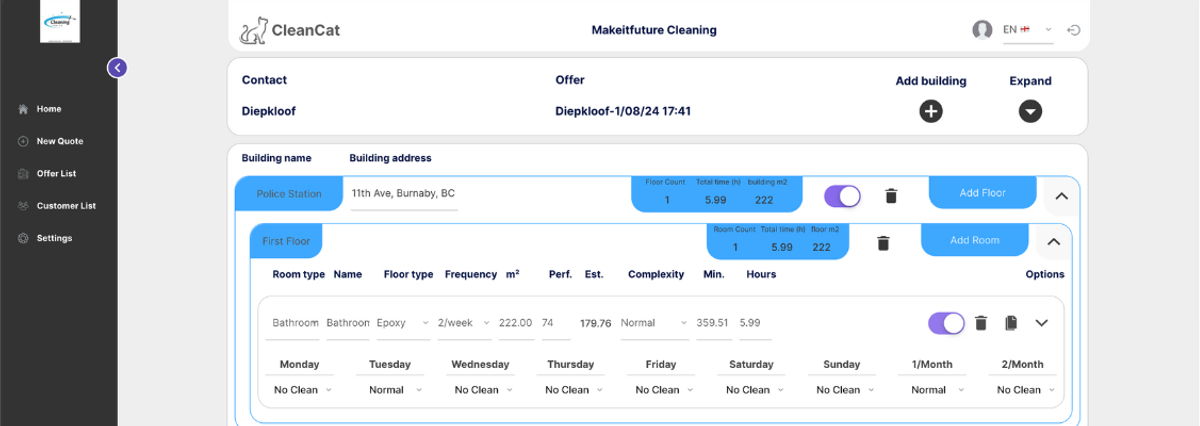The image size is (1200, 426).
Task: Open Customer List in the sidebar
Action: pyautogui.click(x=66, y=206)
